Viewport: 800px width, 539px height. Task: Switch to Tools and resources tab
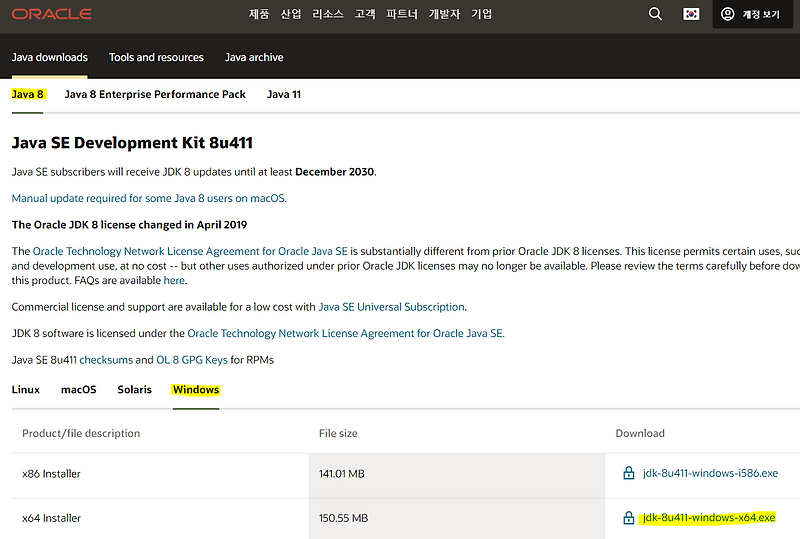pos(156,57)
